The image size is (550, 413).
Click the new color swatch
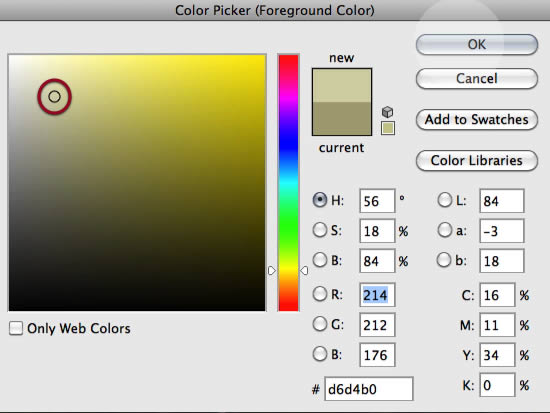tap(342, 85)
